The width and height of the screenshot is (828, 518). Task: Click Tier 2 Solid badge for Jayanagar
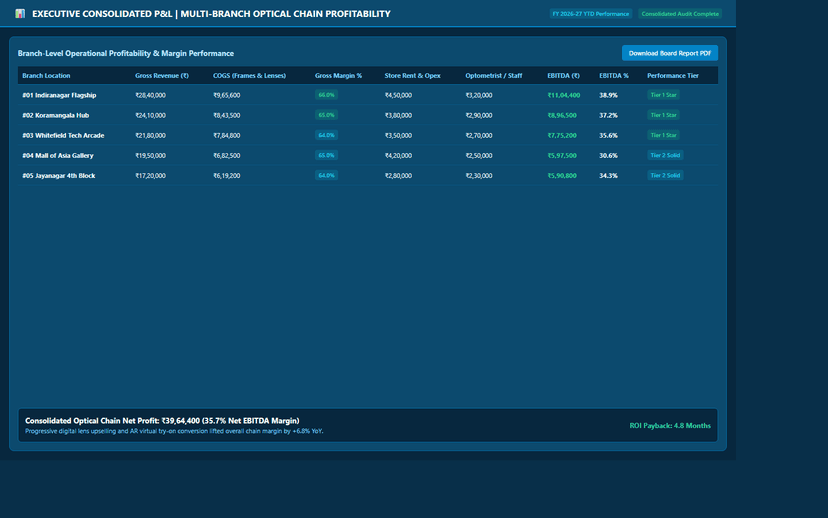pyautogui.click(x=665, y=175)
